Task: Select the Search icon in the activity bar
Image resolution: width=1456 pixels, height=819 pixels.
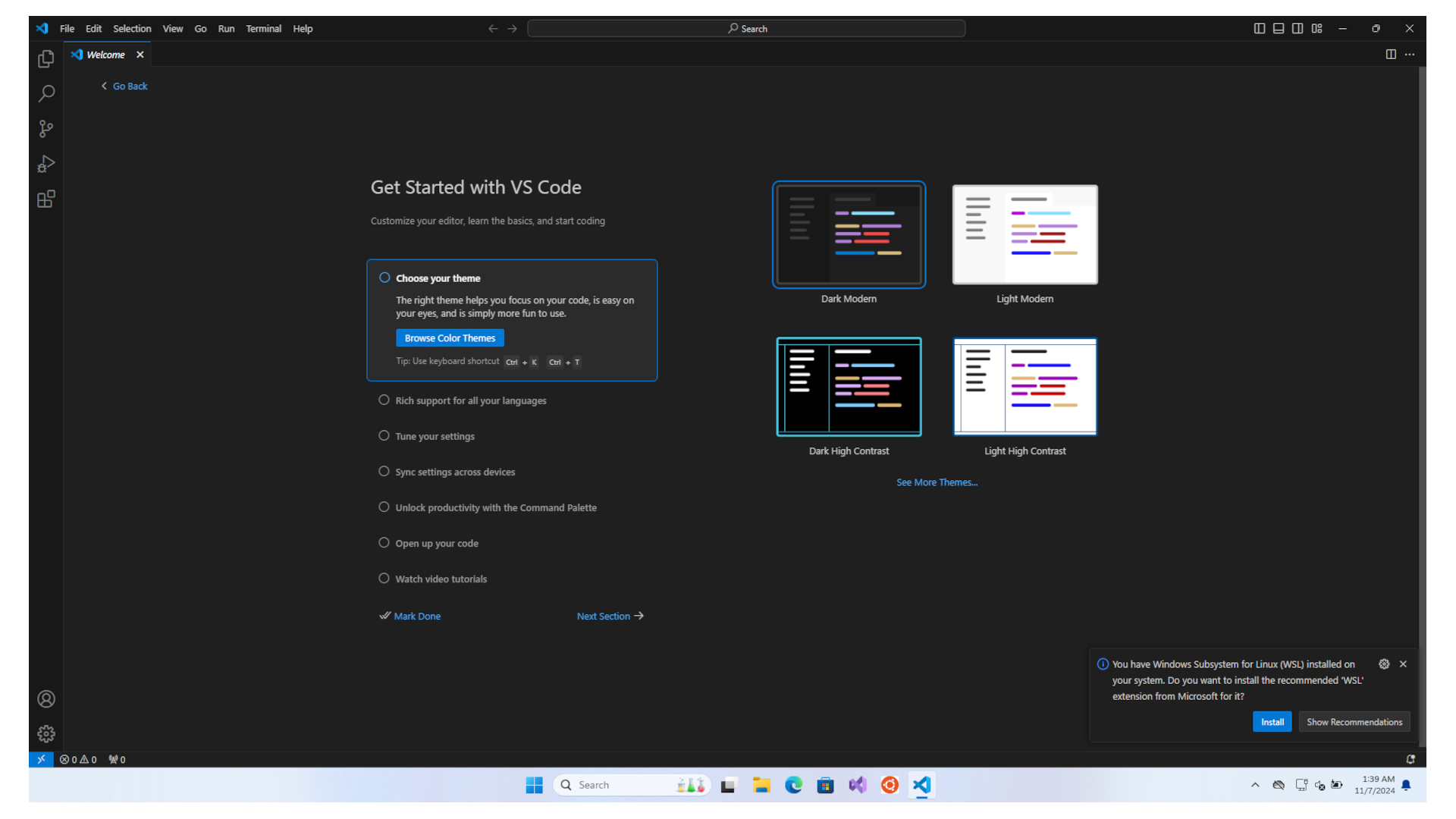Action: (x=45, y=93)
